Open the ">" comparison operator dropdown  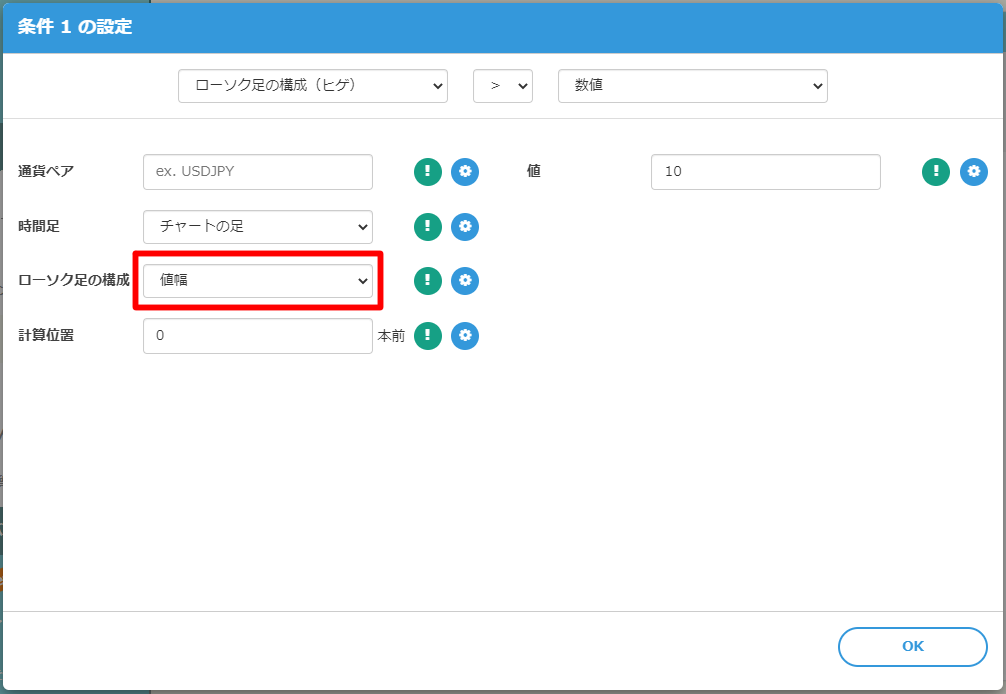pyautogui.click(x=502, y=86)
